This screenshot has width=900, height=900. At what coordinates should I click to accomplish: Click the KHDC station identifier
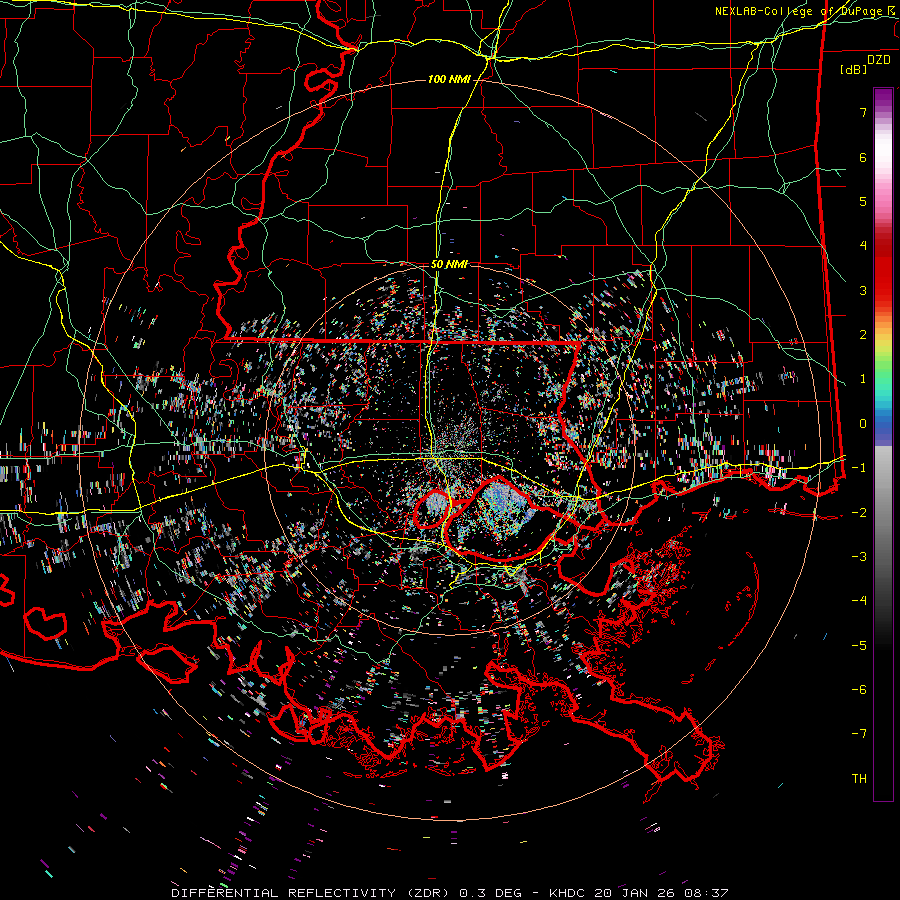567,893
